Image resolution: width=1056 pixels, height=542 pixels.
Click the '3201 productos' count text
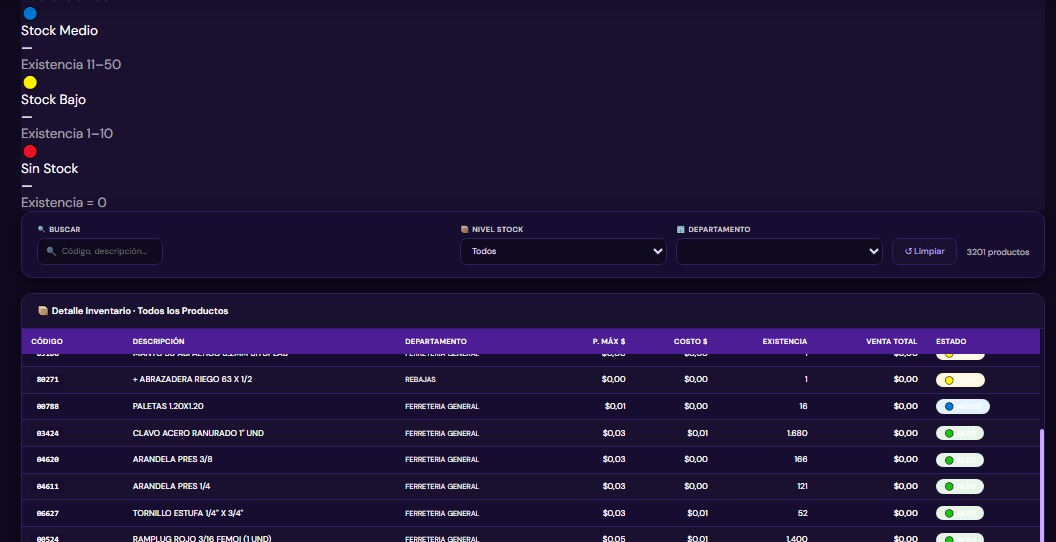(997, 252)
